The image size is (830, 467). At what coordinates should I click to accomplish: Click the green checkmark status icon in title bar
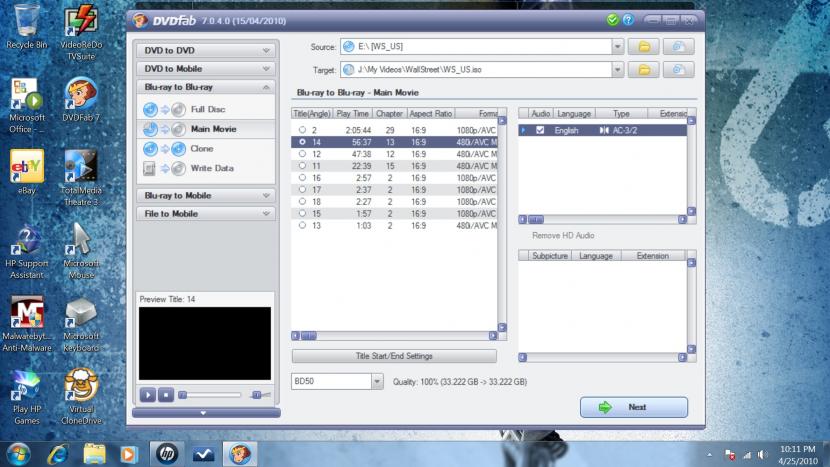click(612, 20)
